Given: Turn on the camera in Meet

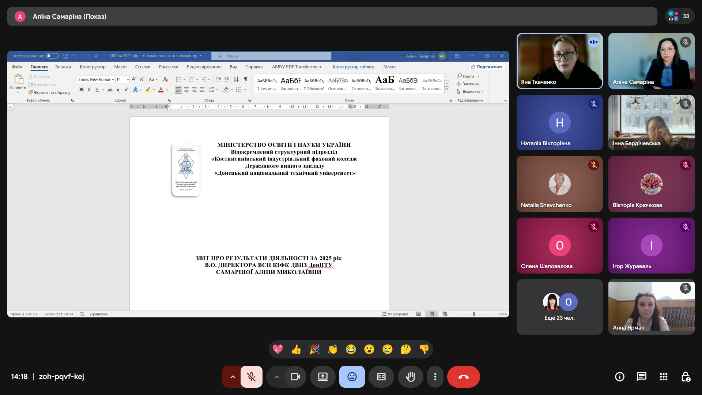Looking at the screenshot, I should click(295, 377).
